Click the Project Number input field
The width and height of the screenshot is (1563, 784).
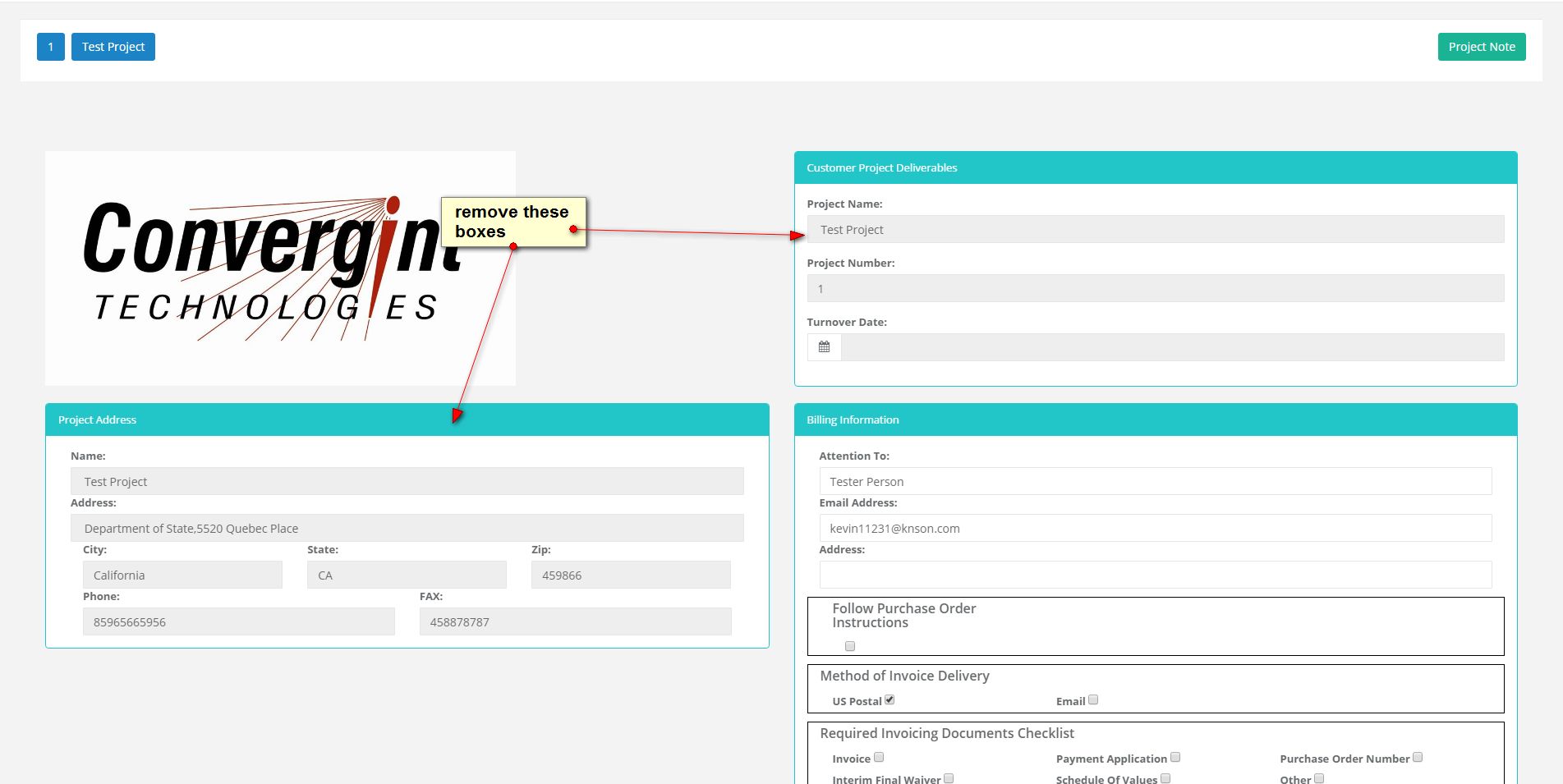(x=1156, y=288)
